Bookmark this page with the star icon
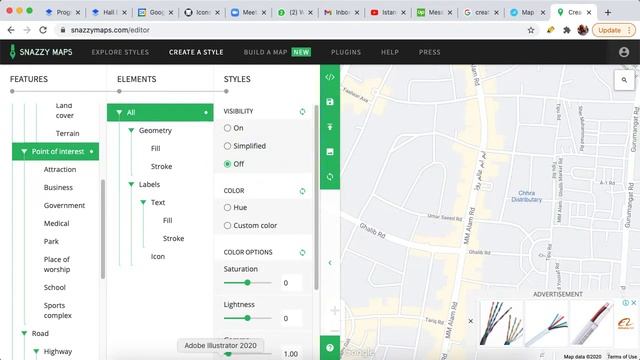 coord(531,30)
